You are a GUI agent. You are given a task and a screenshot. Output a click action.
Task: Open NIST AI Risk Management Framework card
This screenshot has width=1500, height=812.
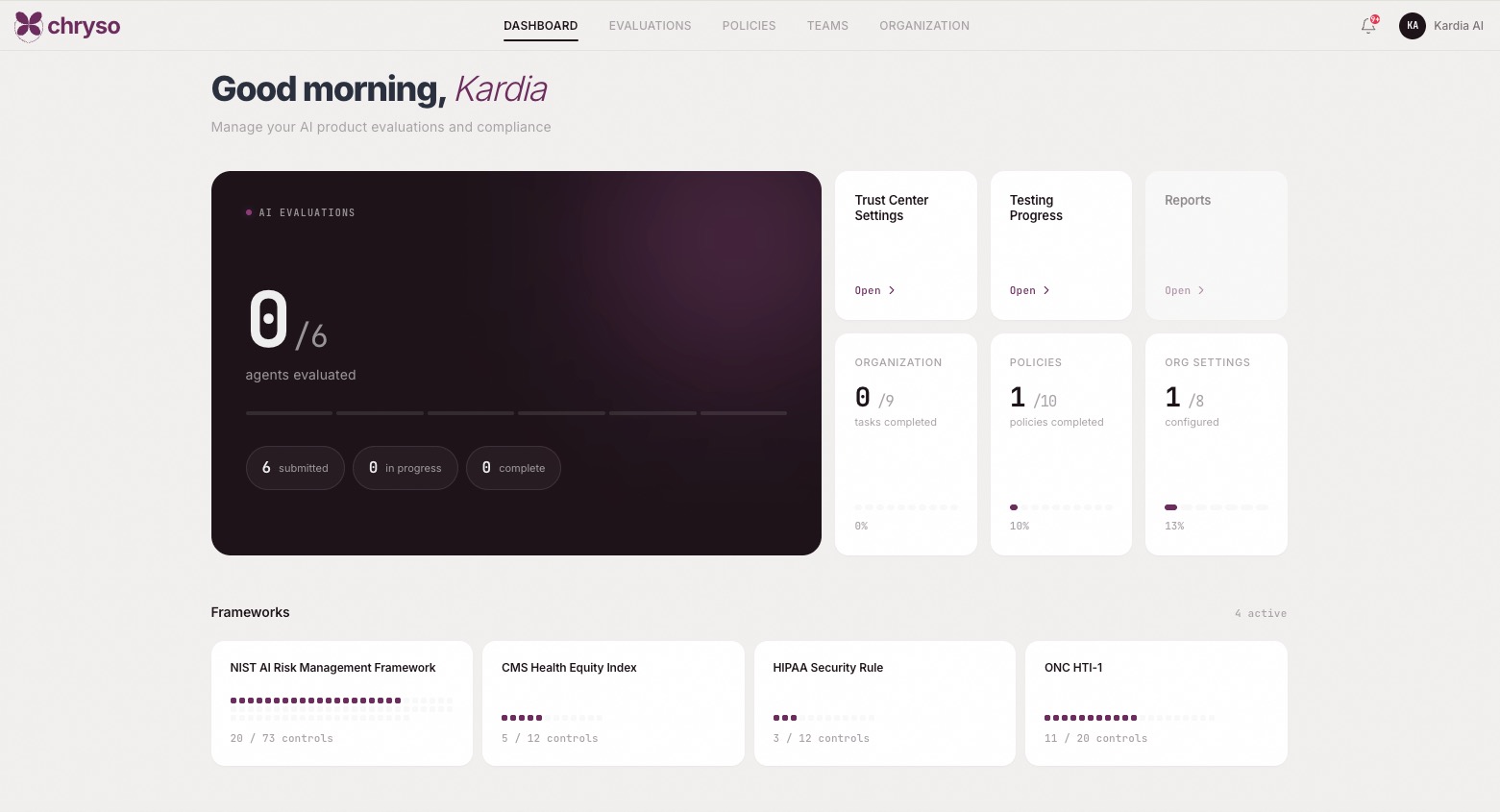341,702
